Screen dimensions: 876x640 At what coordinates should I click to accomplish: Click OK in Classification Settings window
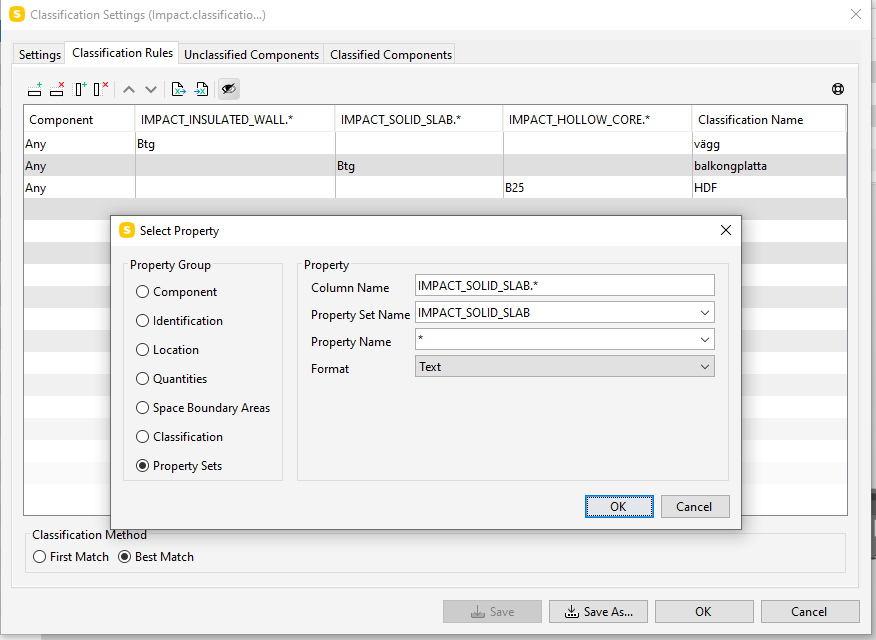(x=704, y=612)
